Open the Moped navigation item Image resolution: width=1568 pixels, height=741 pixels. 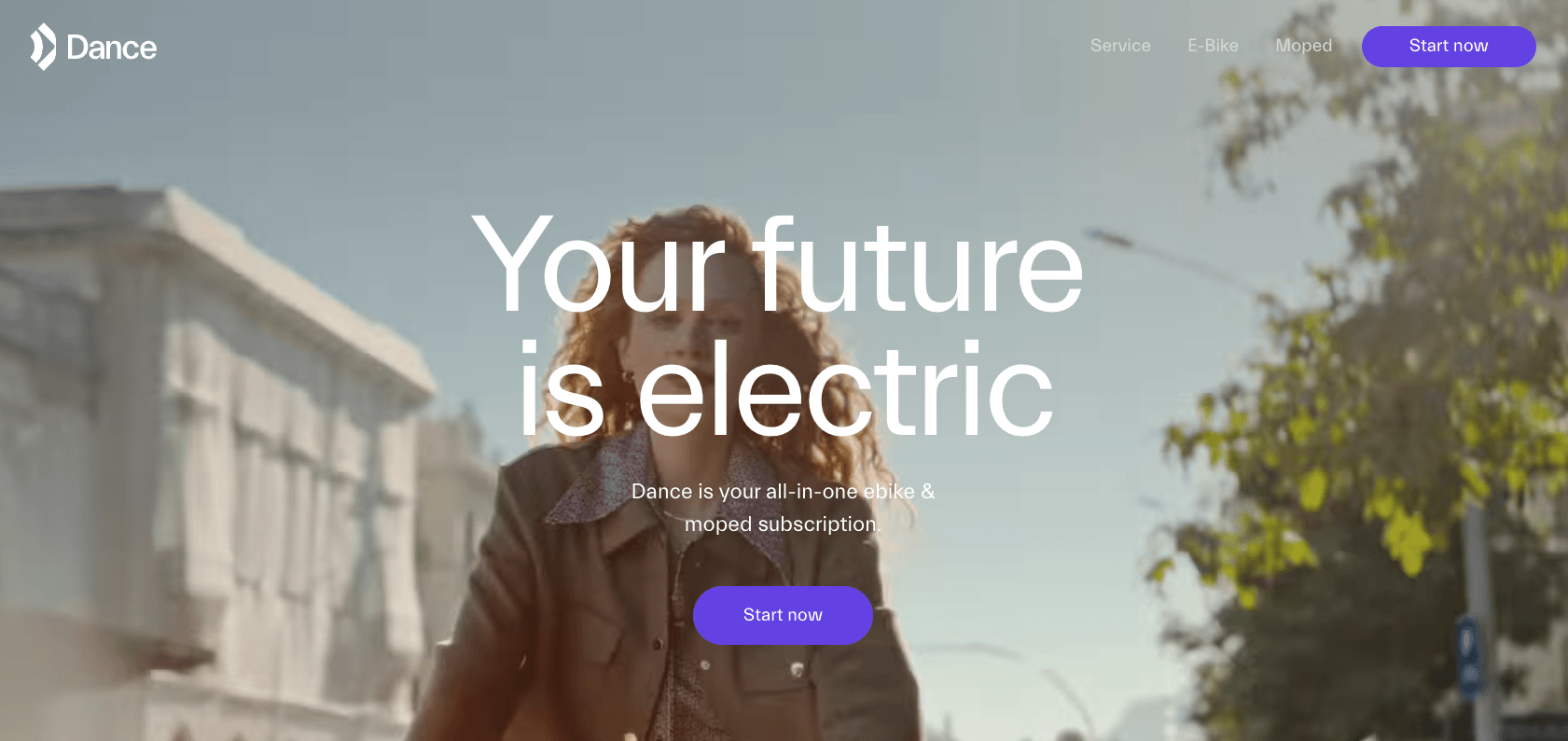click(1303, 46)
